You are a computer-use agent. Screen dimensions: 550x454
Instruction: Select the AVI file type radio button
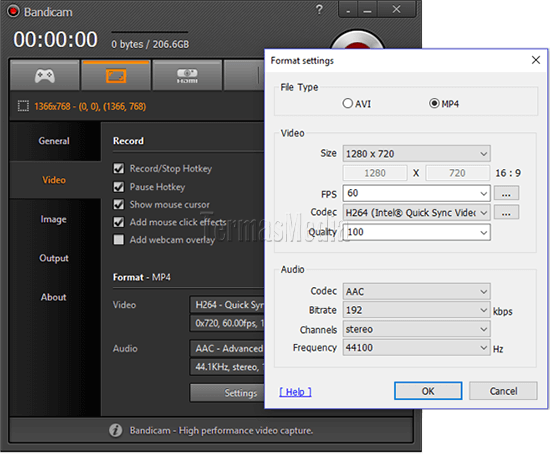[347, 104]
